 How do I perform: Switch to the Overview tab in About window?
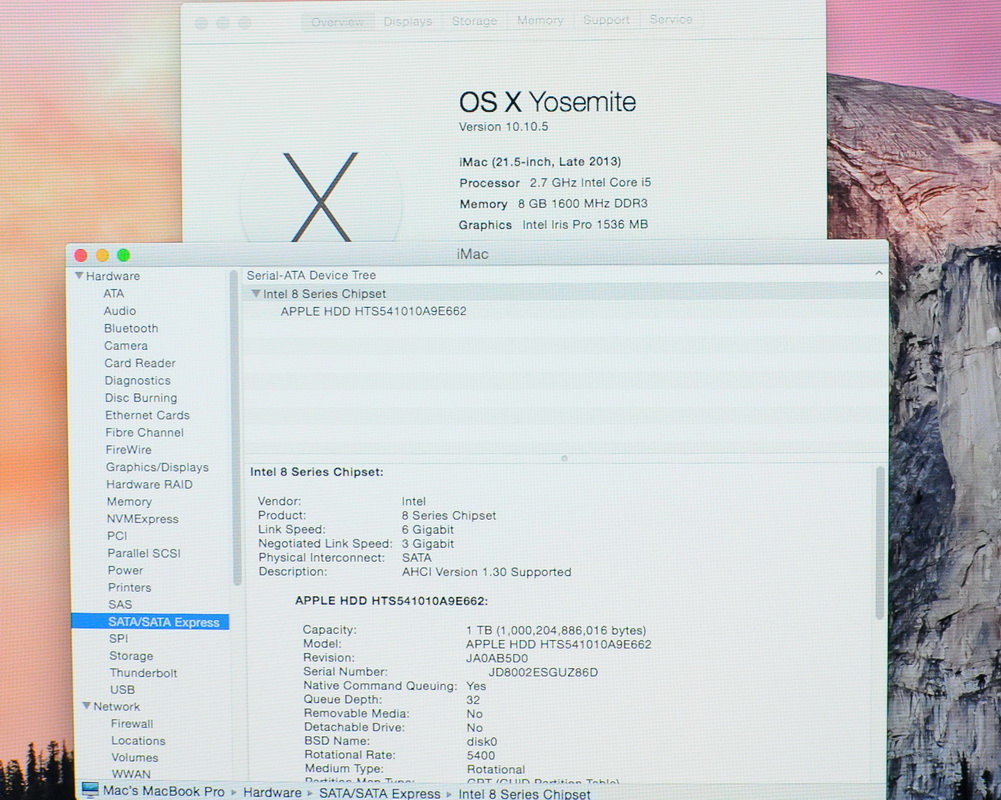337,22
